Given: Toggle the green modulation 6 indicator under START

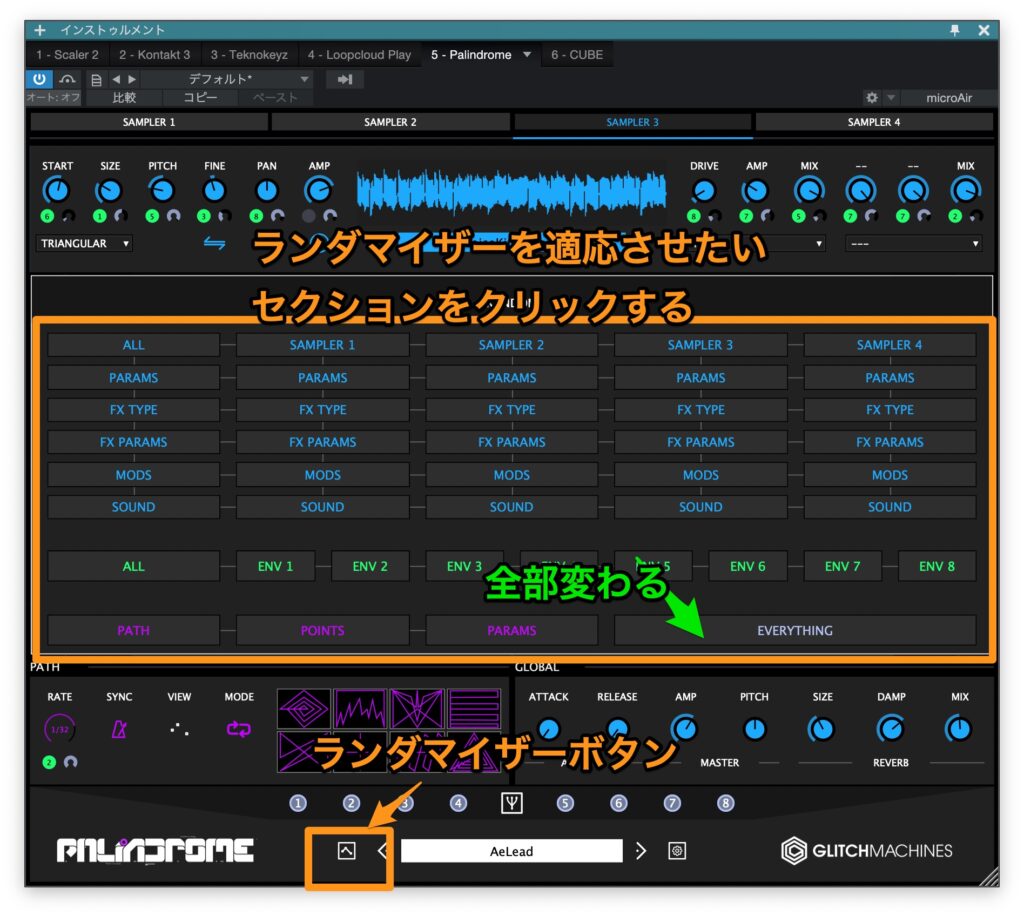Looking at the screenshot, I should (47, 216).
